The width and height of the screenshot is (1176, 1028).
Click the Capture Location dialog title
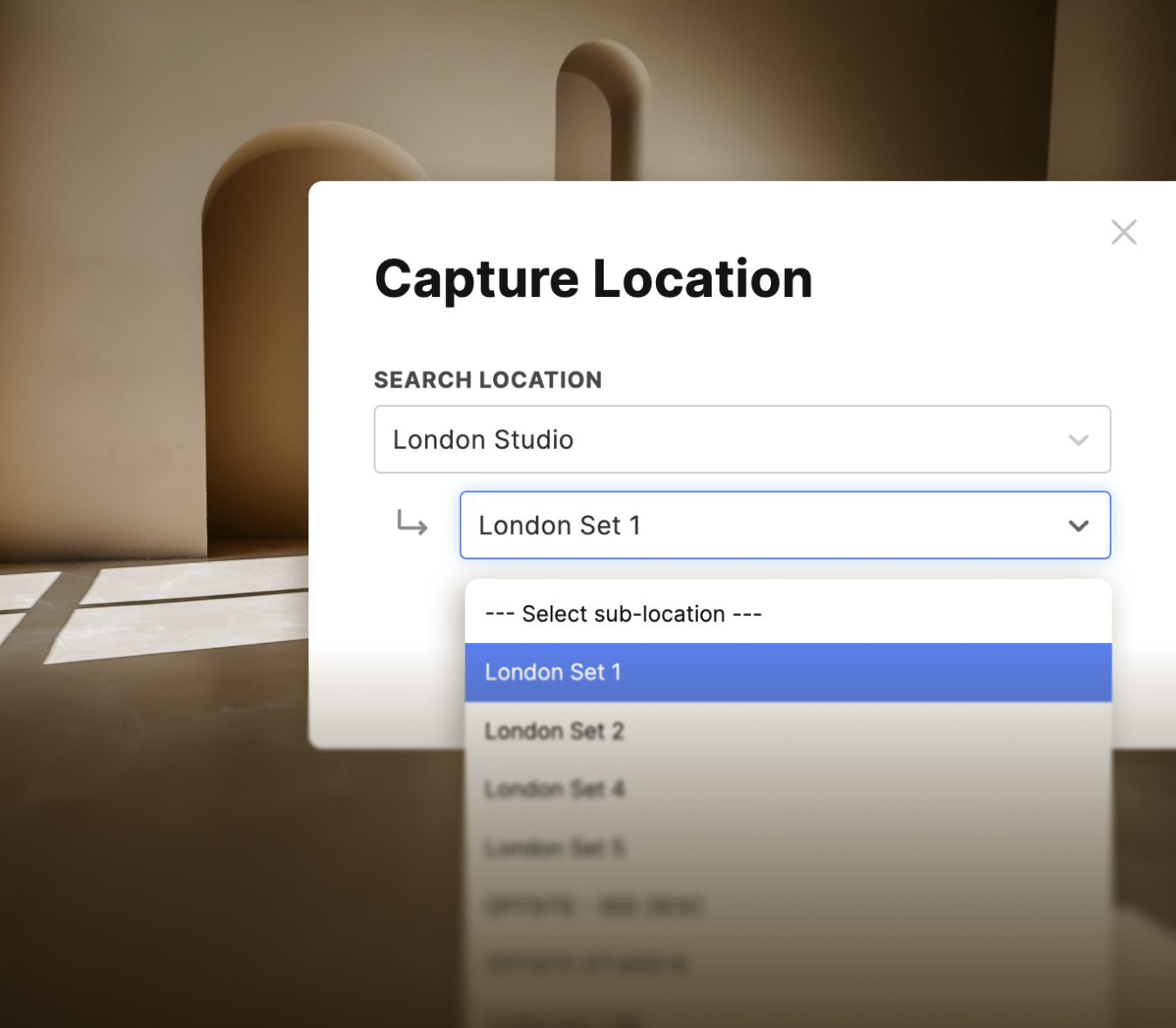click(x=593, y=279)
